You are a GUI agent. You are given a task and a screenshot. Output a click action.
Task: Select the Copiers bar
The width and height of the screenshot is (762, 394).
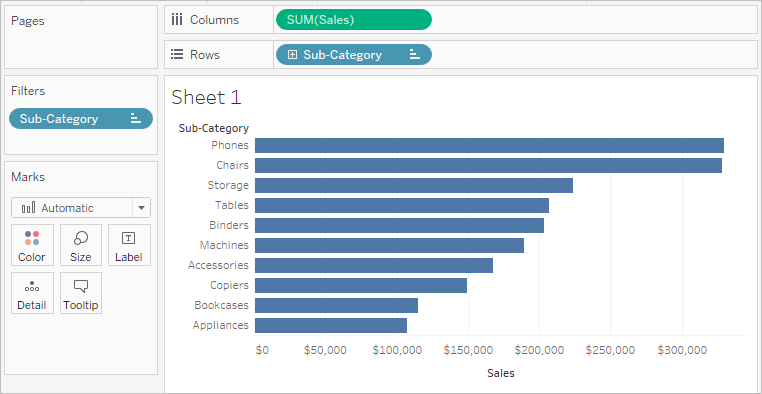361,285
